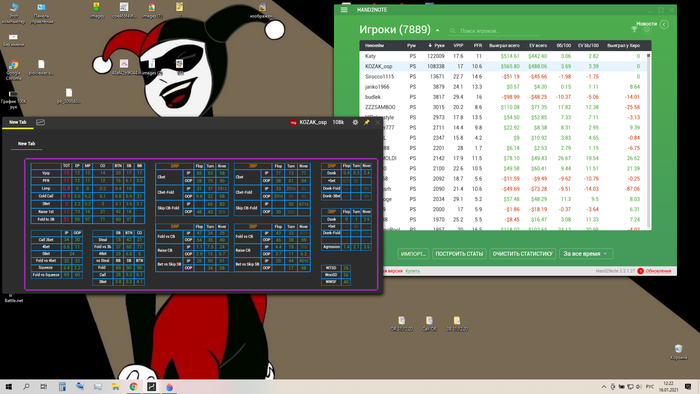Switch РУС input language indicator
This screenshot has height=394, width=700.
click(x=650, y=387)
